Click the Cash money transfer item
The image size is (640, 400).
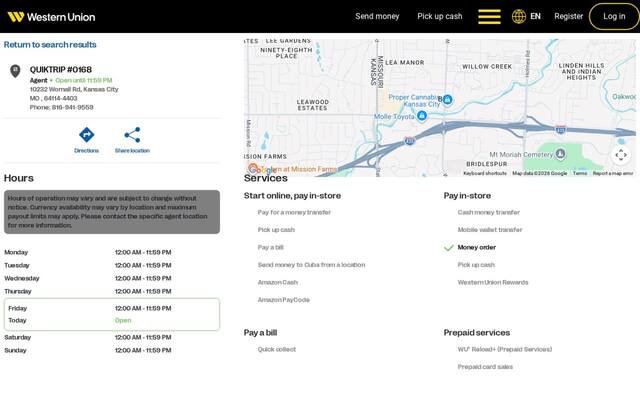coord(489,212)
